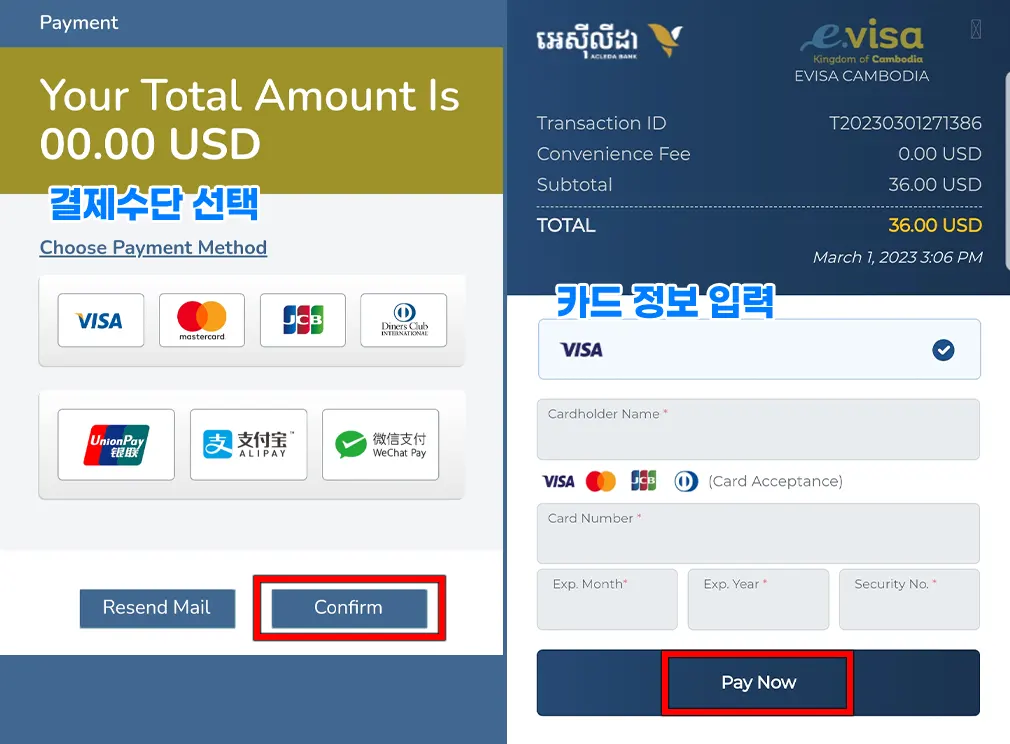
Task: Focus the Security No. field
Action: pyautogui.click(x=910, y=599)
